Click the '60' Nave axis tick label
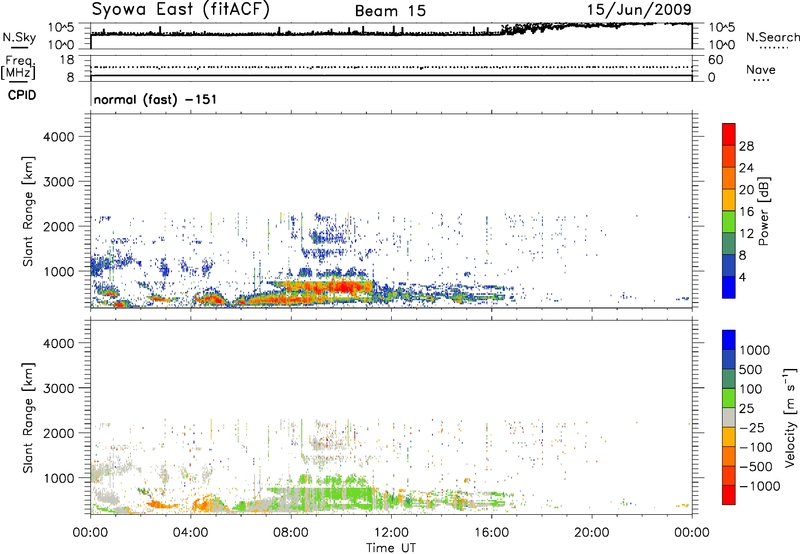 click(715, 60)
